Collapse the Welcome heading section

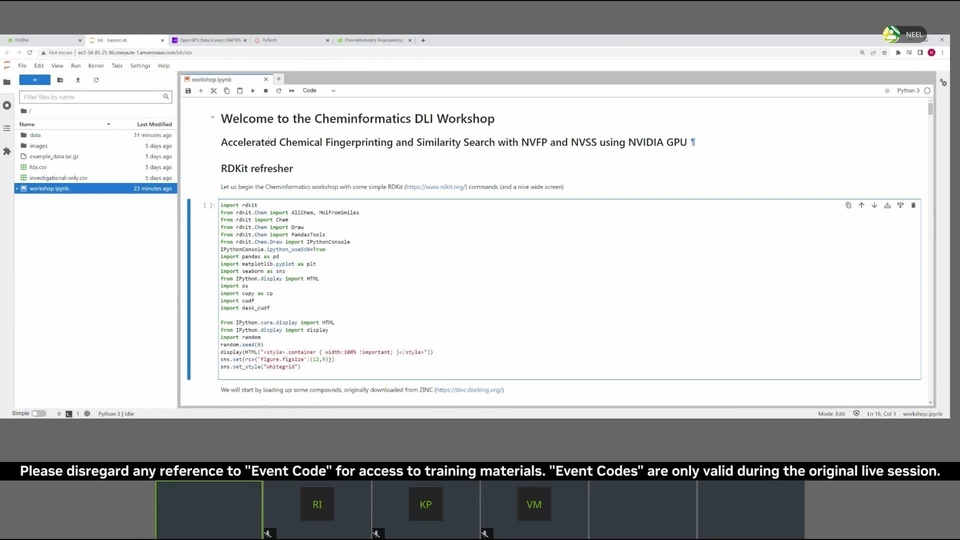tap(212, 118)
